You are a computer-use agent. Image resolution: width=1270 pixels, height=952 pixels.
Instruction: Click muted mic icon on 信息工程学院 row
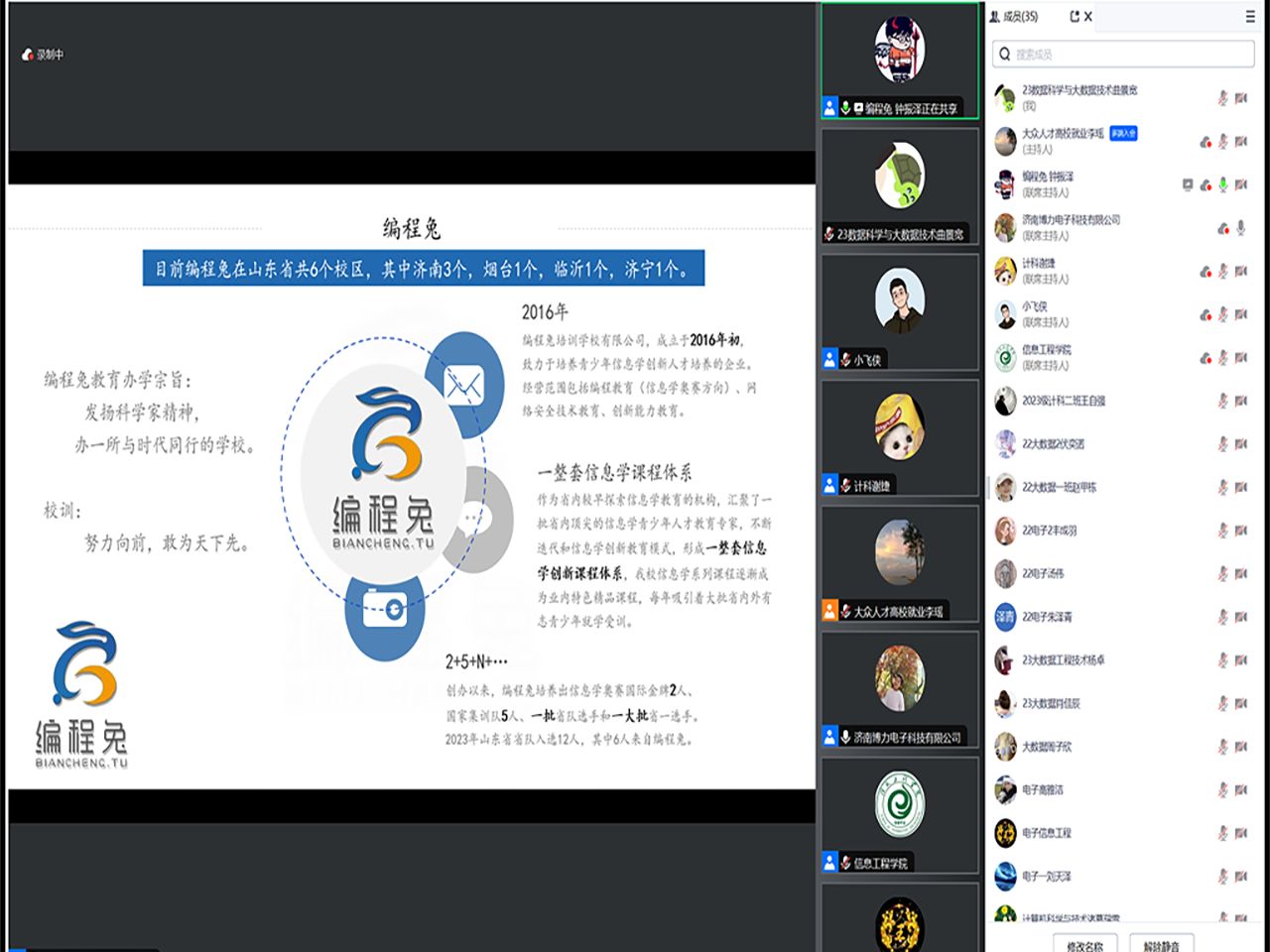[x=1223, y=357]
